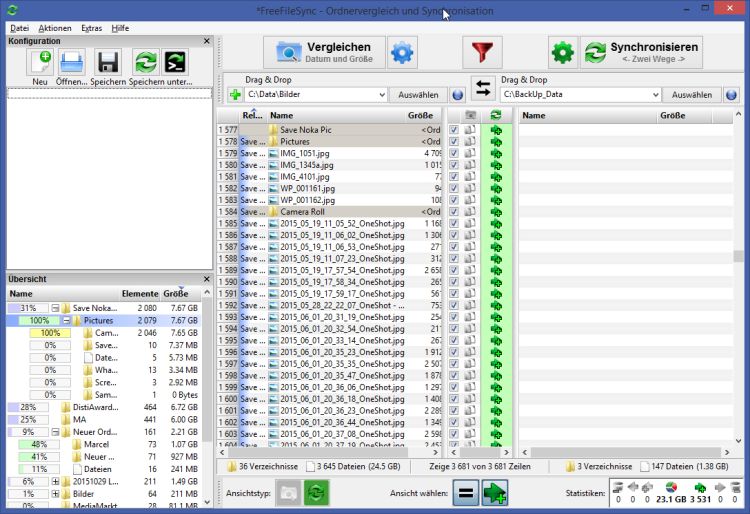Switch to sync action view type icon
This screenshot has width=750, height=514.
tap(316, 493)
